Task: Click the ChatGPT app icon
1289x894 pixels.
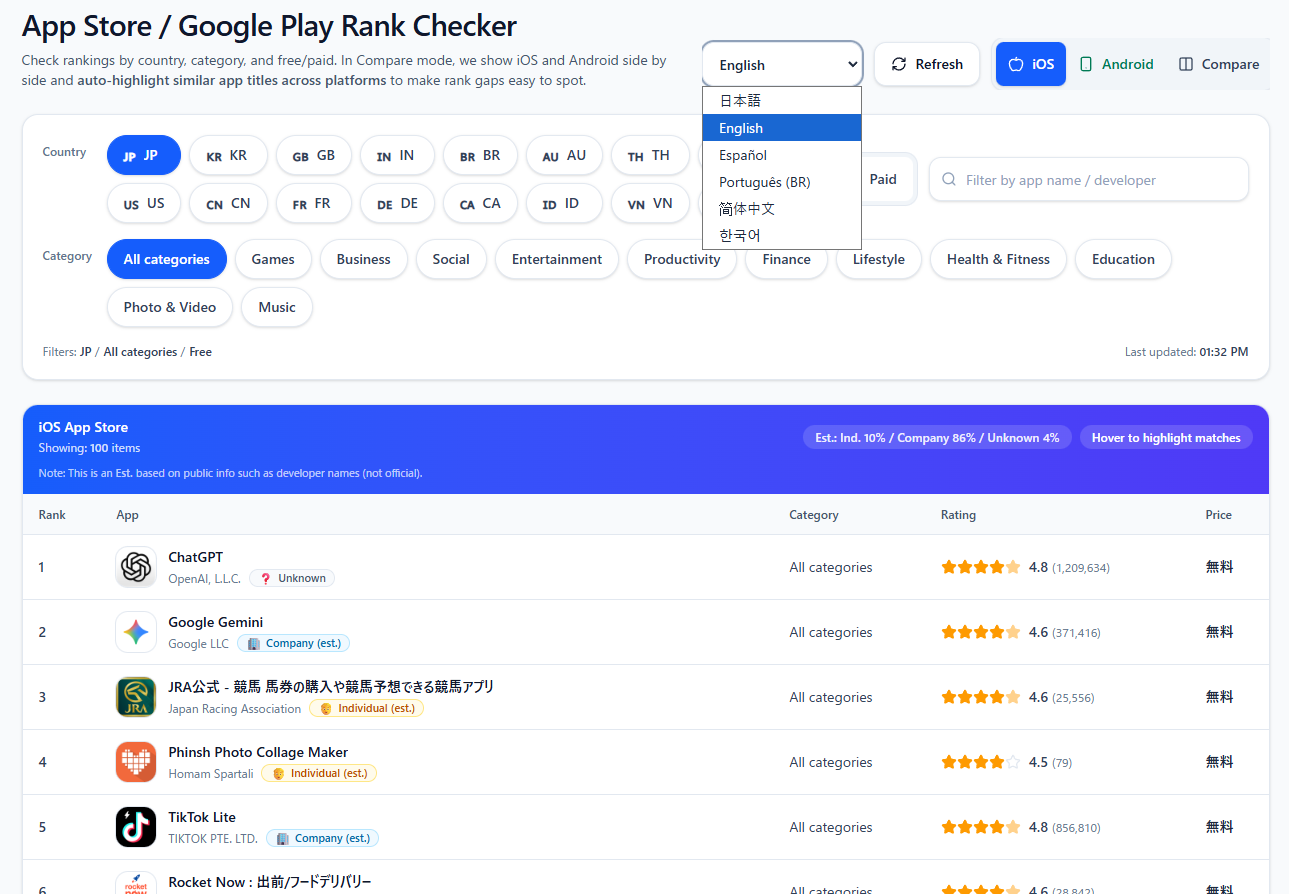Action: [x=136, y=567]
